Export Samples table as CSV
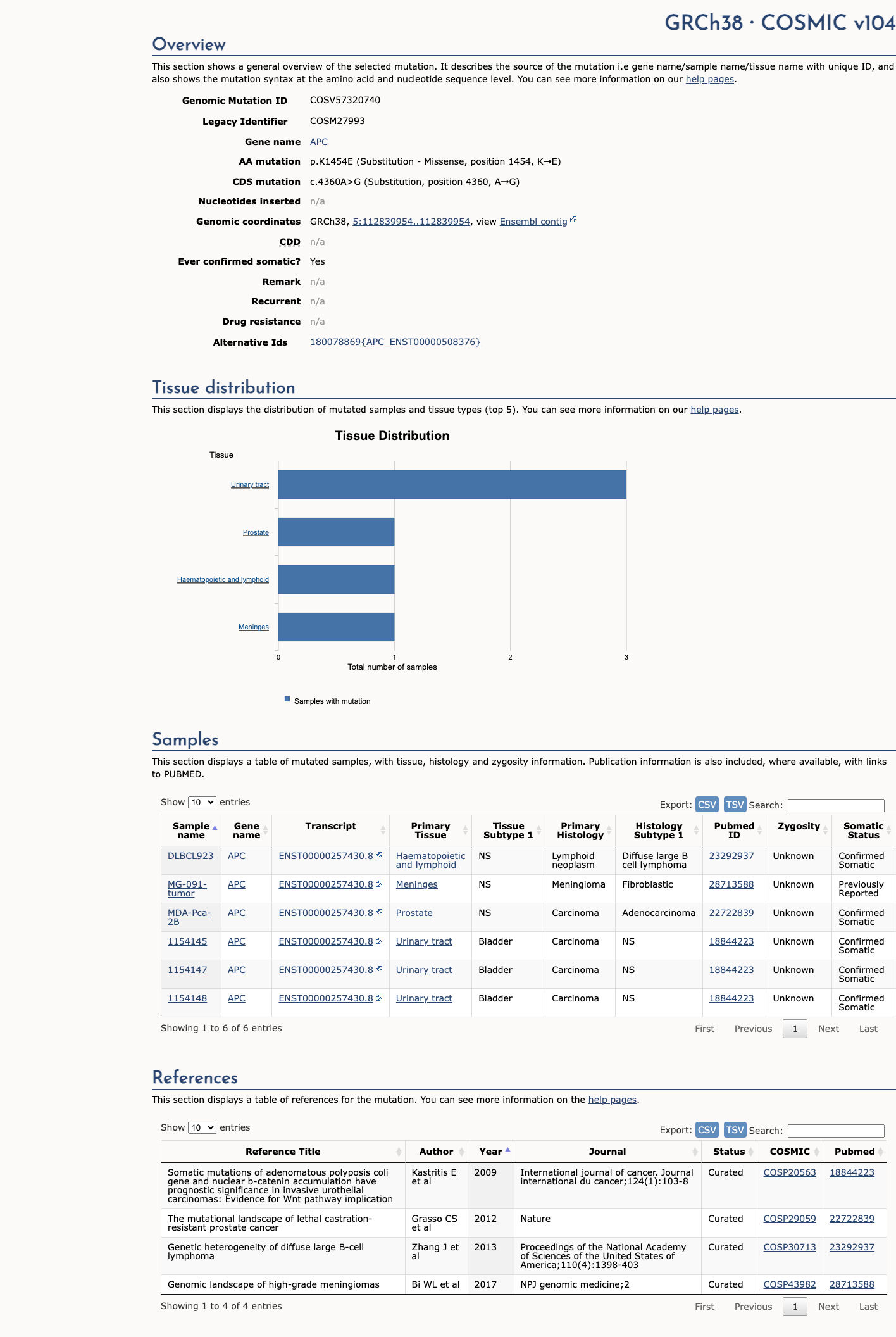896x1337 pixels. (x=707, y=805)
